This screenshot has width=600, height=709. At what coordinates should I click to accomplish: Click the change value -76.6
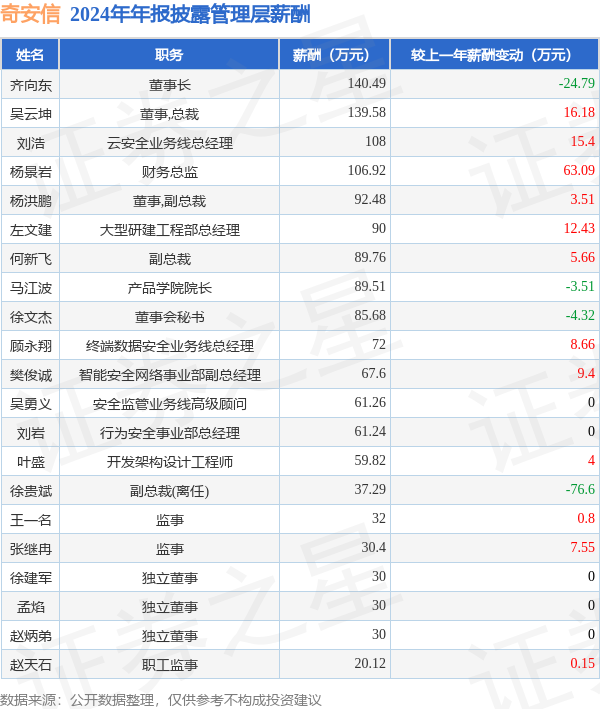click(580, 489)
